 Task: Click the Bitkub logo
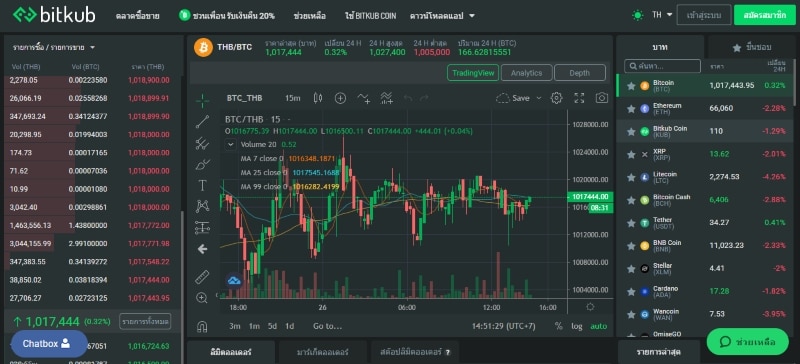[54, 15]
